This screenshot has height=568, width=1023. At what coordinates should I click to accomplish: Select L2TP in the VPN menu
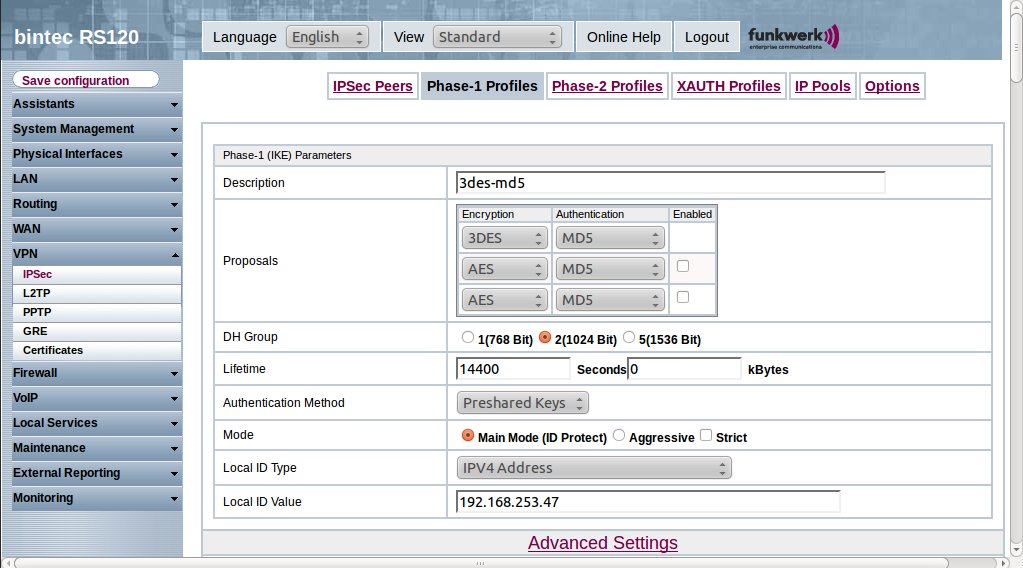tap(36, 293)
